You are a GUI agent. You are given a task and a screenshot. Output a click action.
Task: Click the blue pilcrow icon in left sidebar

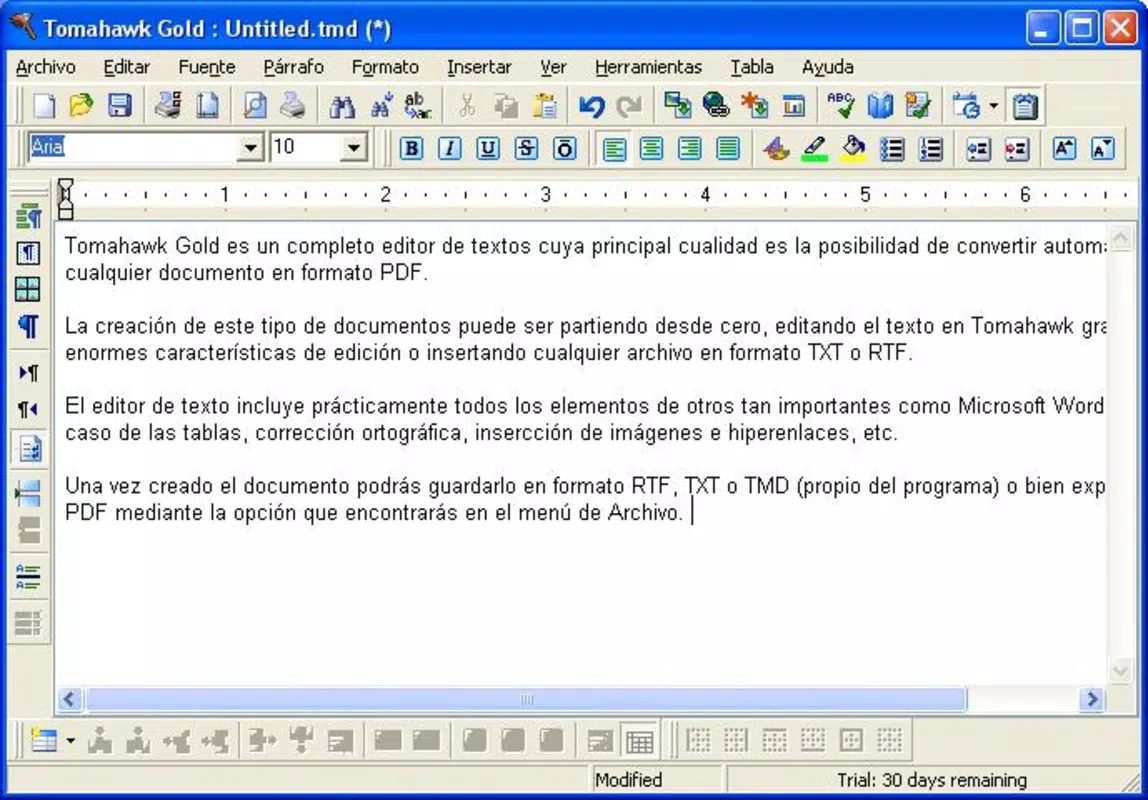click(x=29, y=326)
